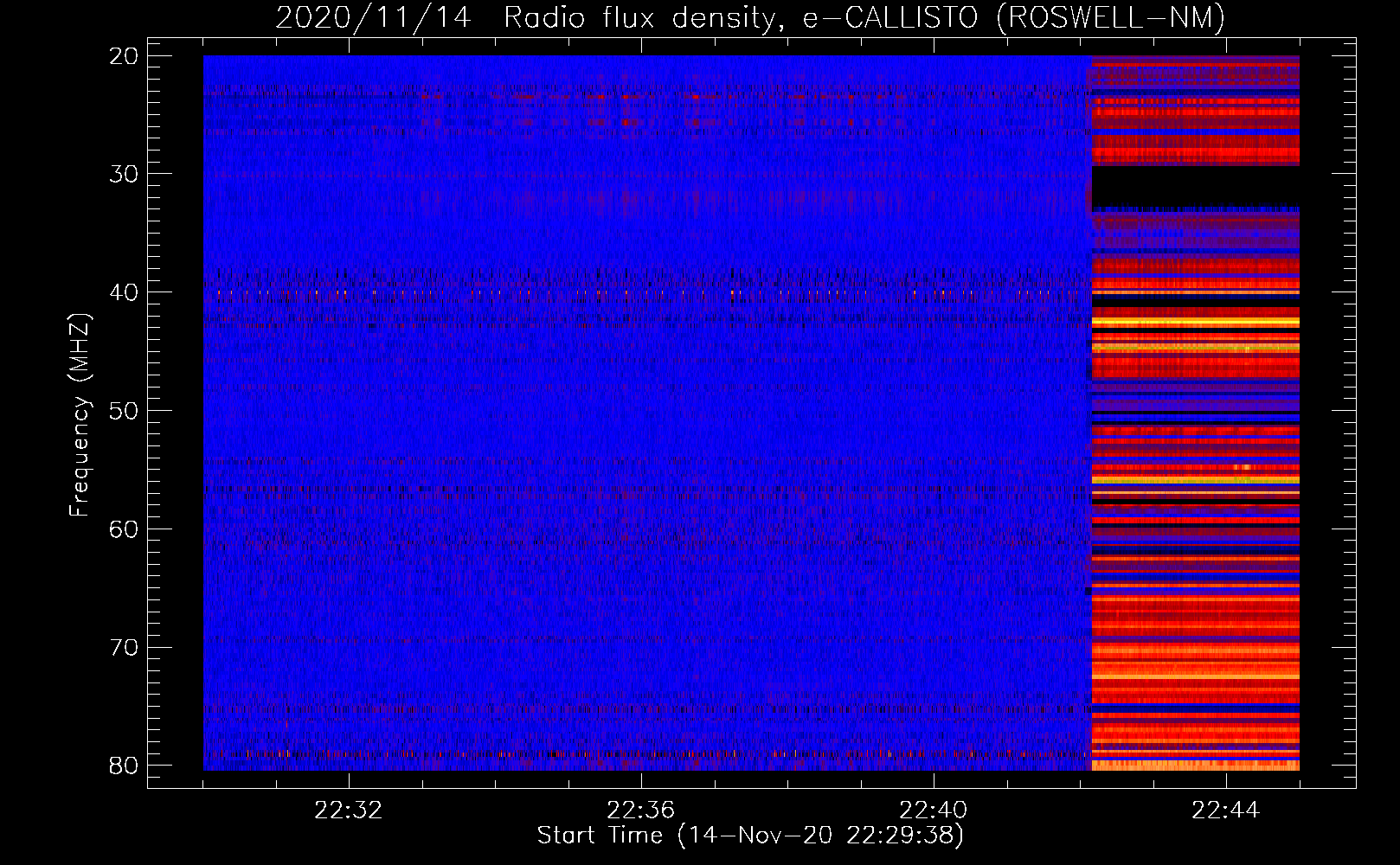Viewport: 1400px width, 865px height.
Task: Click the 22:36 time tick label
Action: click(641, 811)
